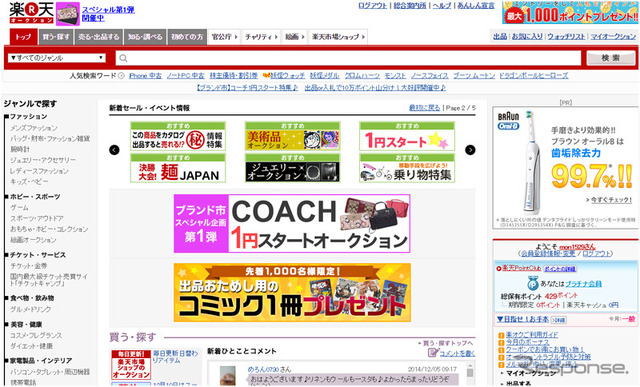This screenshot has height=387, width=640.
Task: Open the ヘルプ link
Action: 442,6
